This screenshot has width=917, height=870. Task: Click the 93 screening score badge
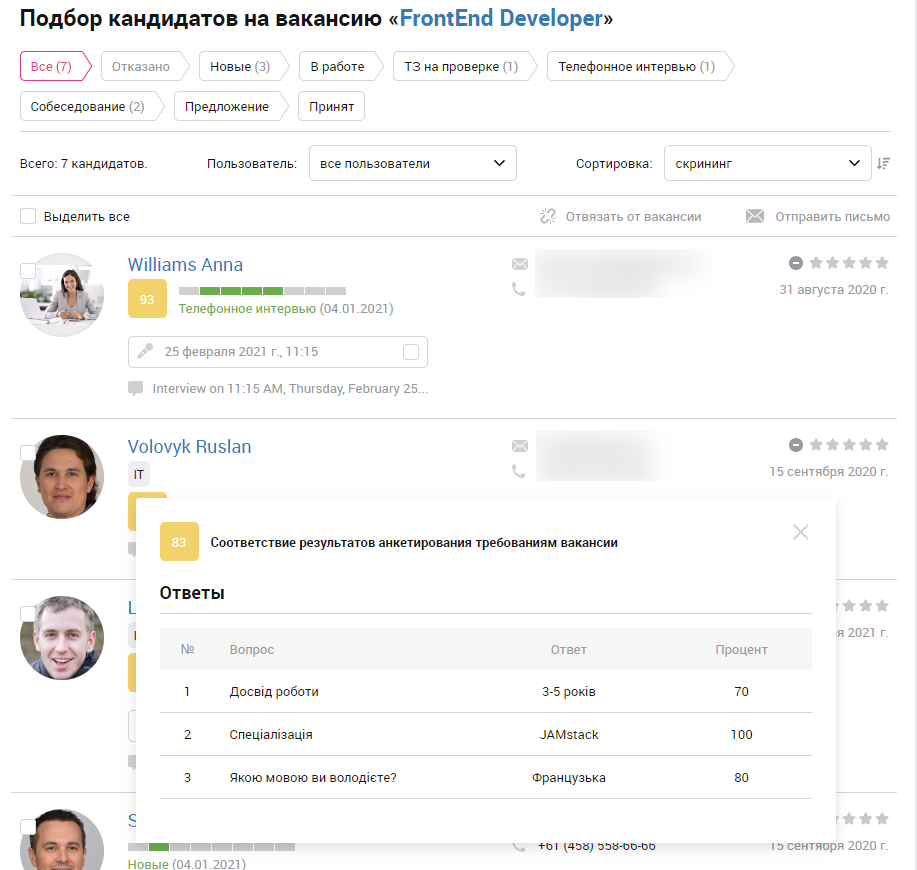tap(147, 299)
